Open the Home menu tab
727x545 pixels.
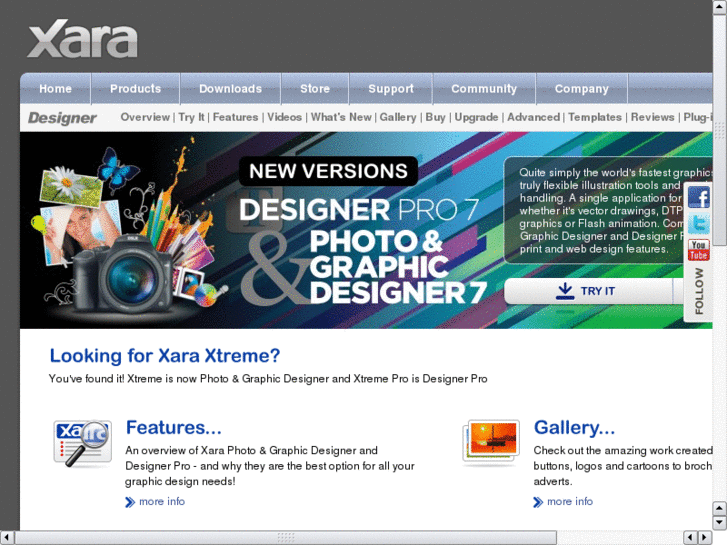pos(55,89)
